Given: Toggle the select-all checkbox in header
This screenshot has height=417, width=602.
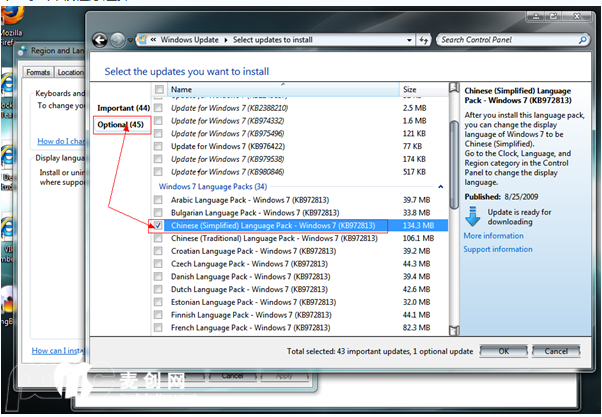Looking at the screenshot, I should 158,90.
